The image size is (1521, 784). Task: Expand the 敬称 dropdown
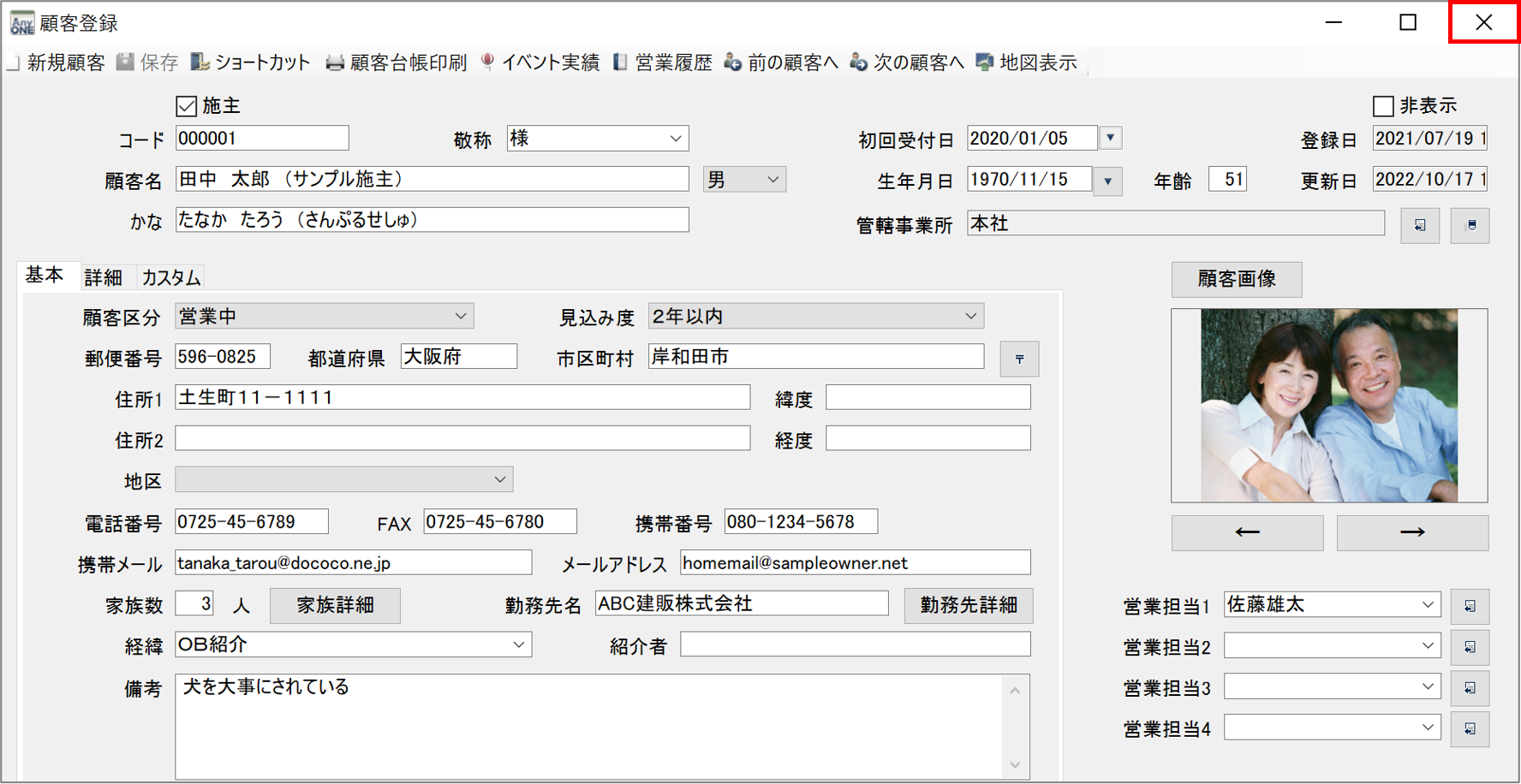pos(675,139)
